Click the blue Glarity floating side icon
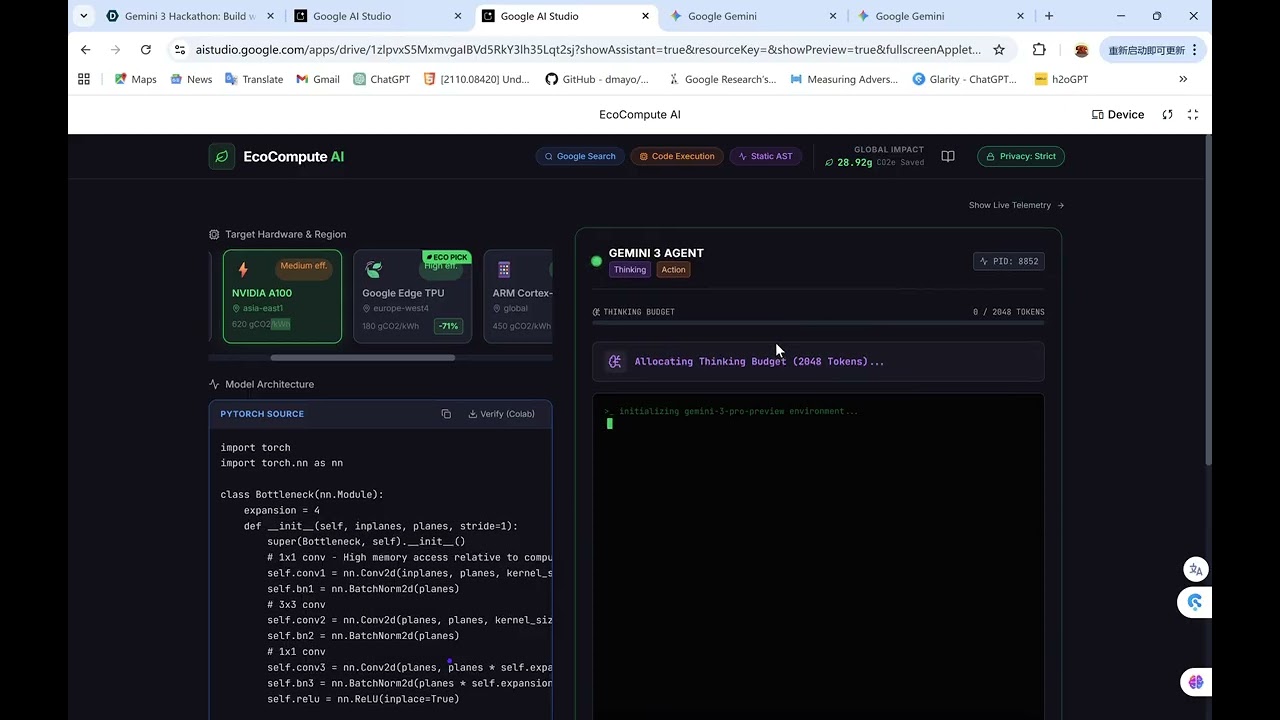1280x720 pixels. (x=1195, y=602)
